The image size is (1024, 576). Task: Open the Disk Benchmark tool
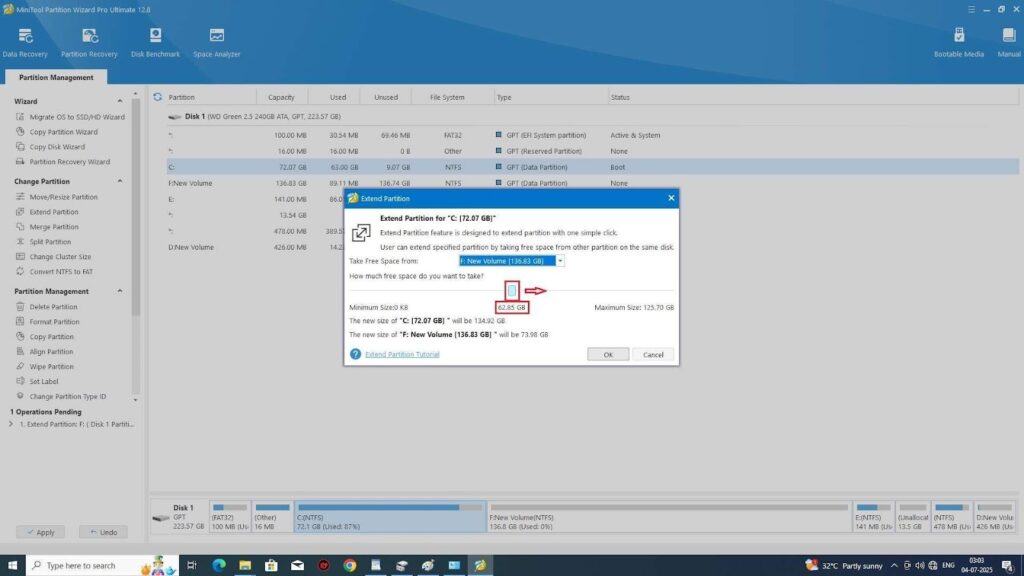[155, 40]
